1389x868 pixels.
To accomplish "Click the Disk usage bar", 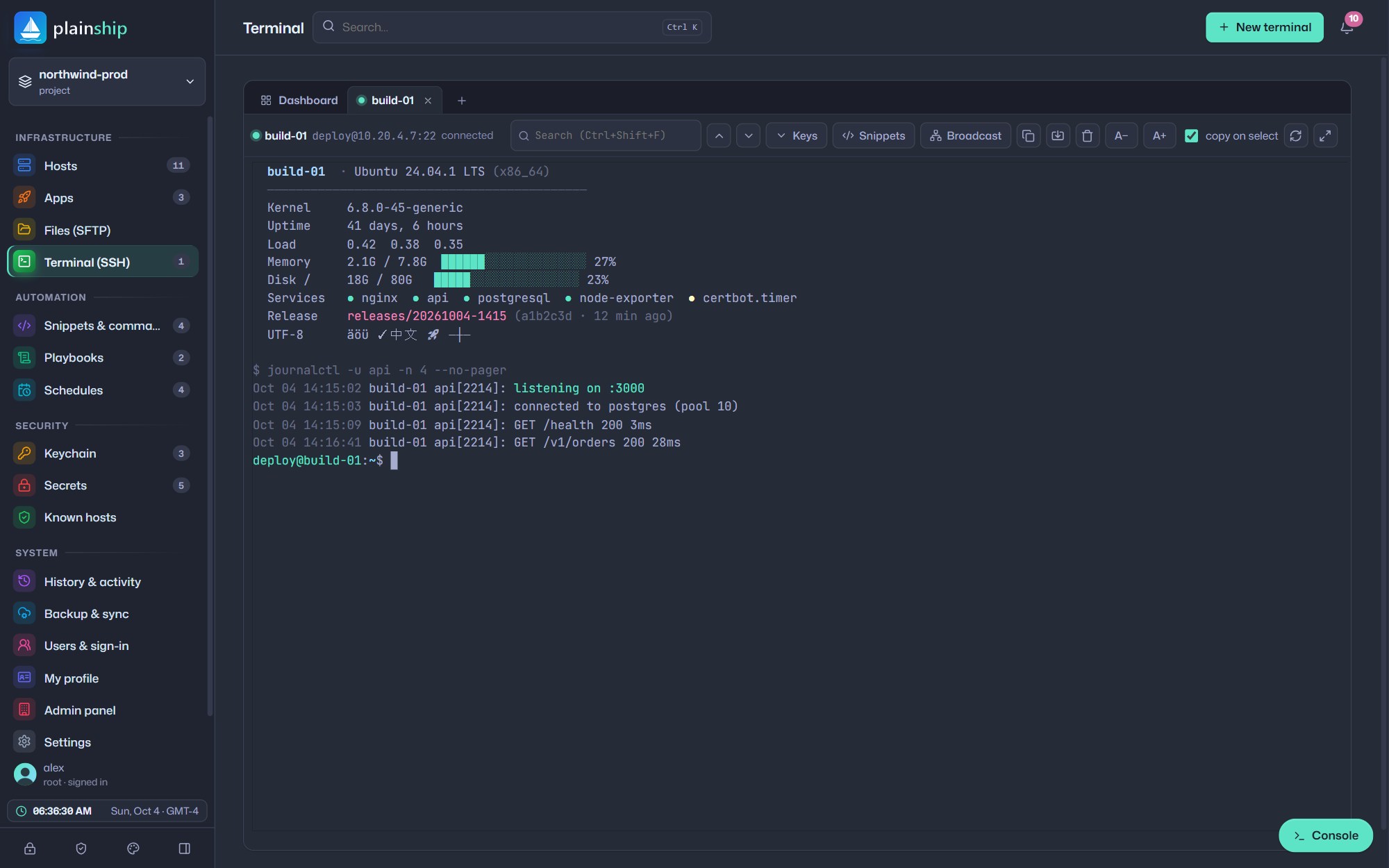I will point(506,280).
